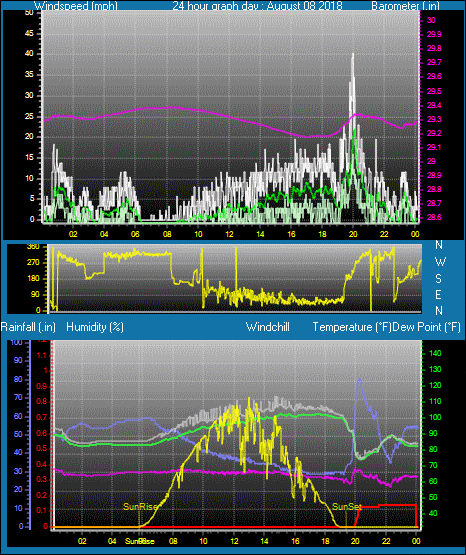This screenshot has width=466, height=555.
Task: Click barometer axis value 29.3
Action: coord(434,119)
